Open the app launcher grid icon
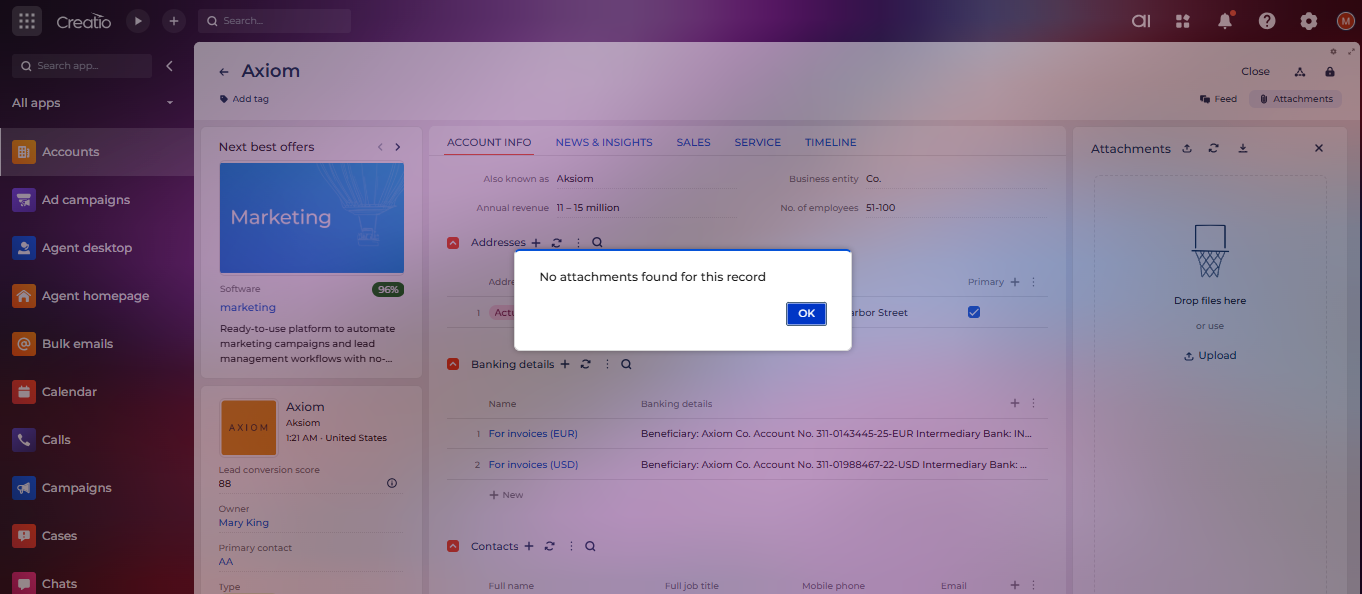Viewport: 1362px width, 594px height. point(27,21)
